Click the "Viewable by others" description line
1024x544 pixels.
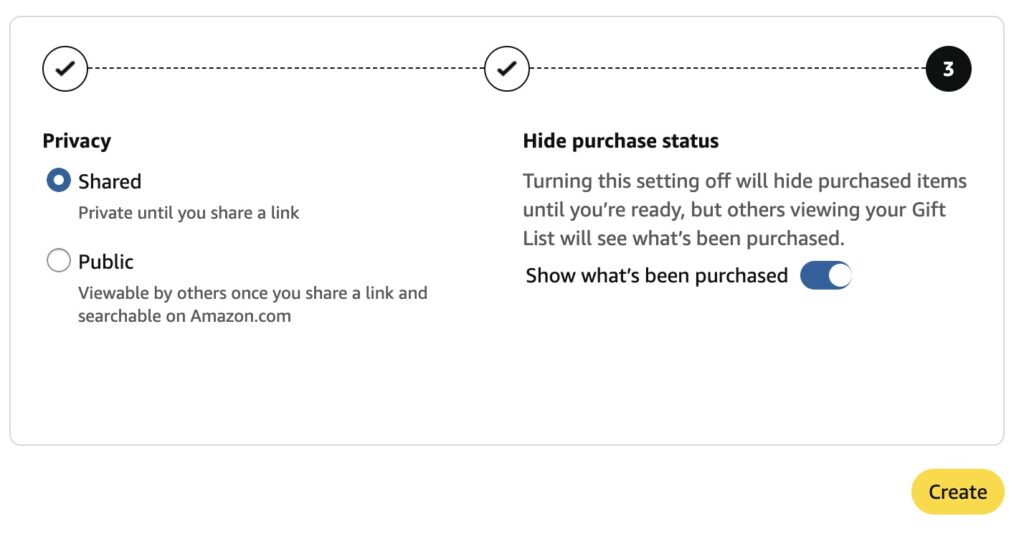click(x=252, y=293)
